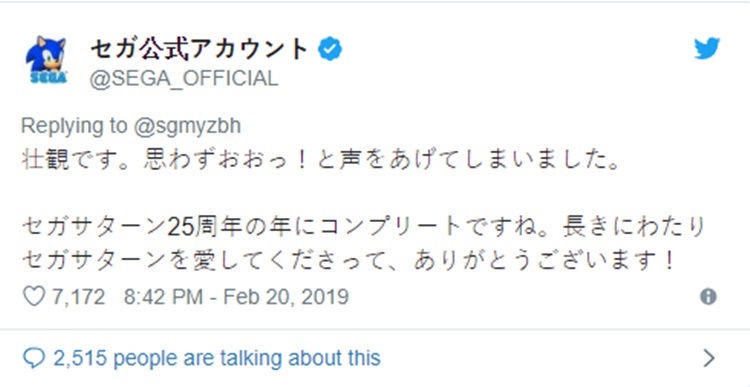Click the tweet line starting 壮観です
Screen dimensions: 750x387
[x=321, y=160]
